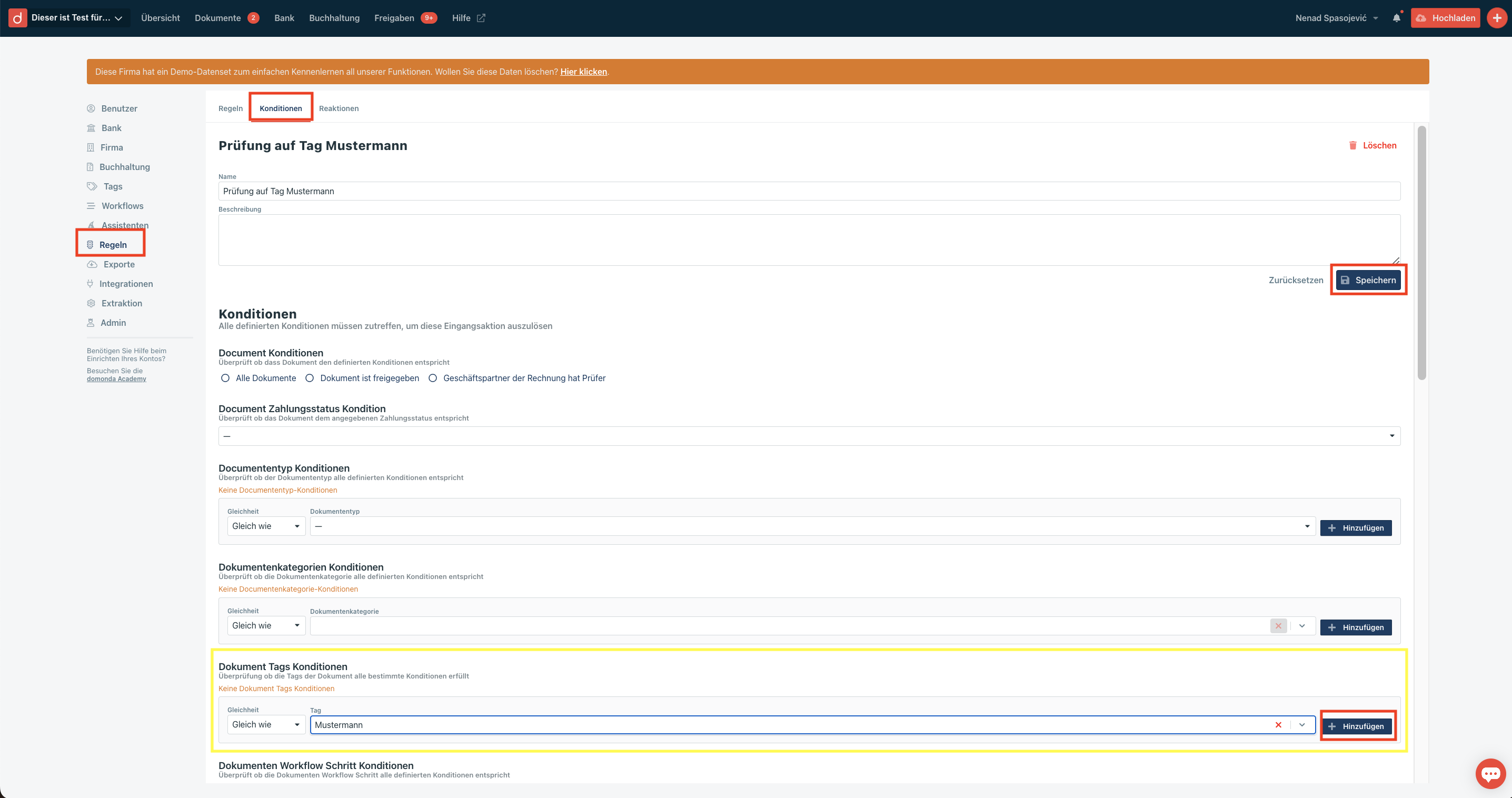Switch to the Reaktionen tab
The height and width of the screenshot is (798, 1512).
pyautogui.click(x=339, y=108)
